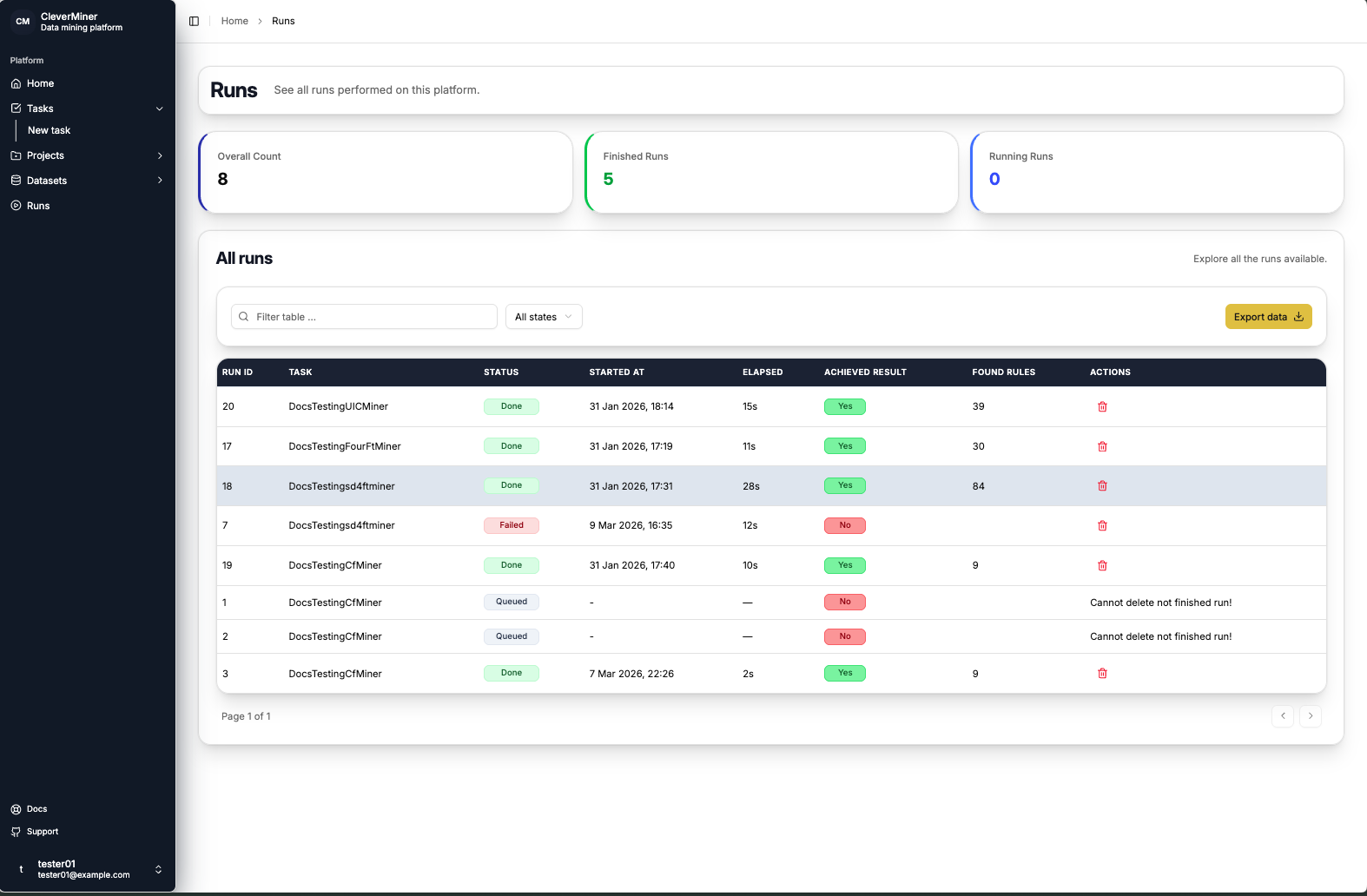This screenshot has height=896, width=1367.
Task: Delete run 18 DocsTestingsd4ftminer
Action: [x=1102, y=486]
